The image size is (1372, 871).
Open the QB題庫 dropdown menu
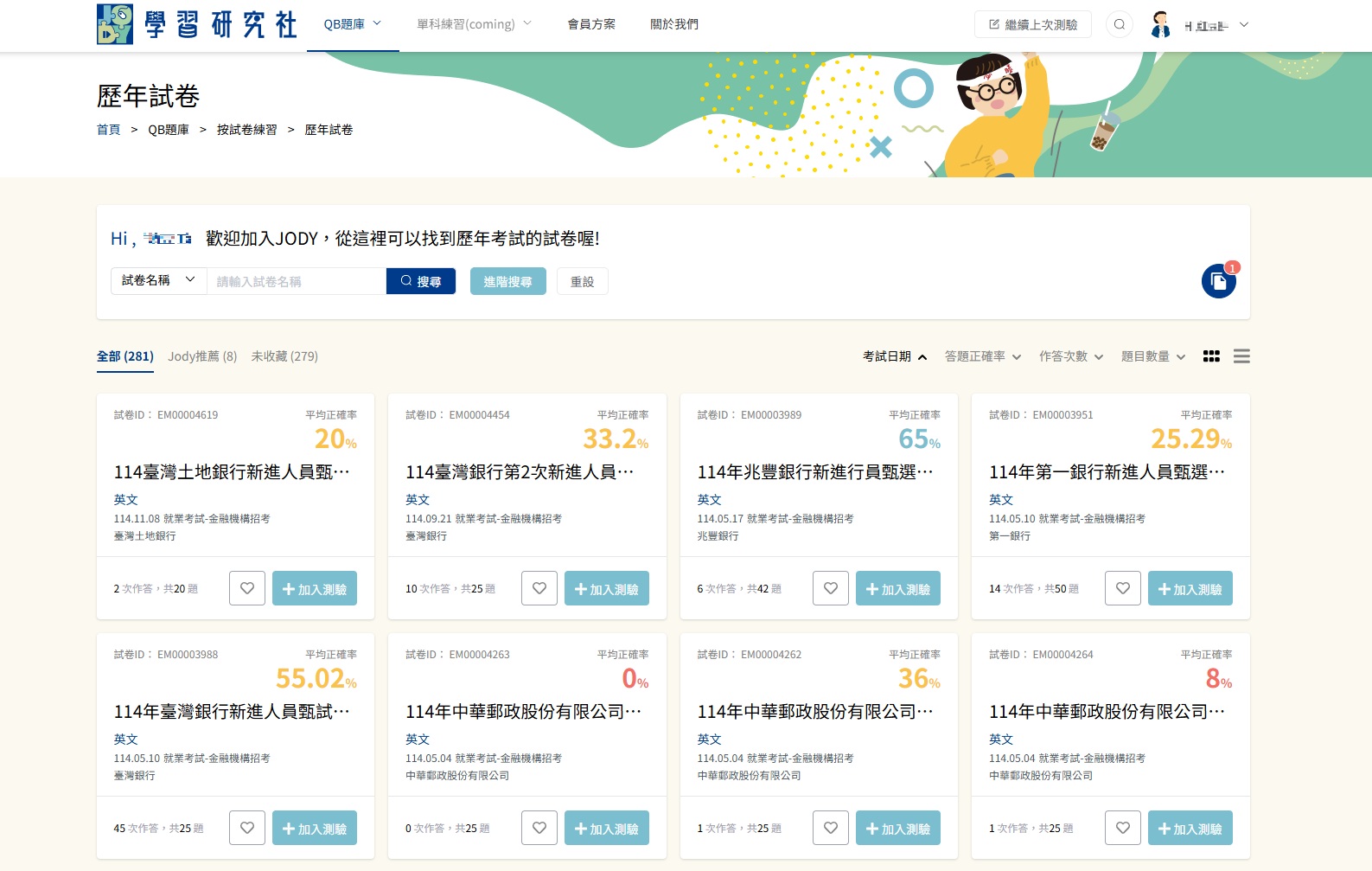click(x=352, y=24)
